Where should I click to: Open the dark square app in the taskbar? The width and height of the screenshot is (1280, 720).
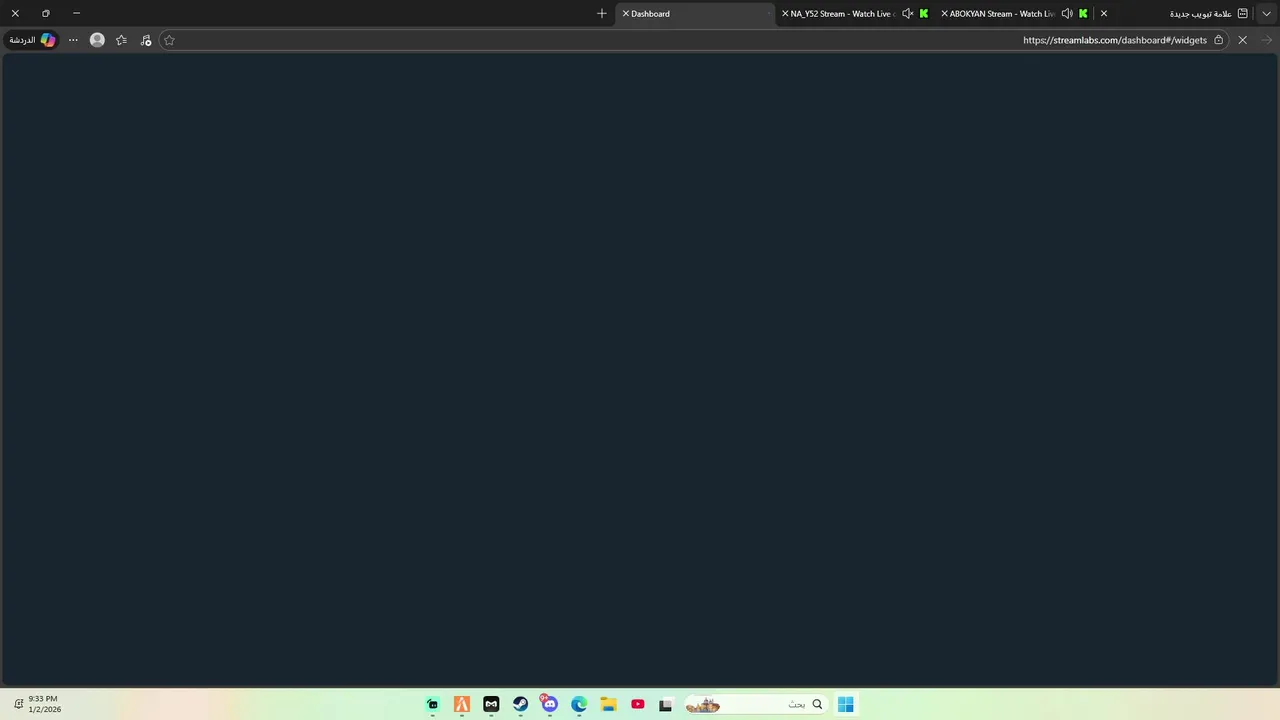tap(666, 705)
